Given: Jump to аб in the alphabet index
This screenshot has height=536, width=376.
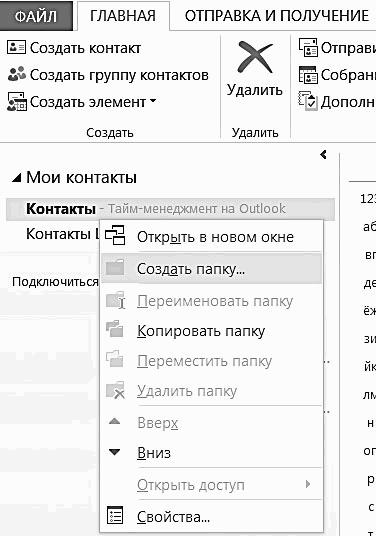Looking at the screenshot, I should [369, 227].
